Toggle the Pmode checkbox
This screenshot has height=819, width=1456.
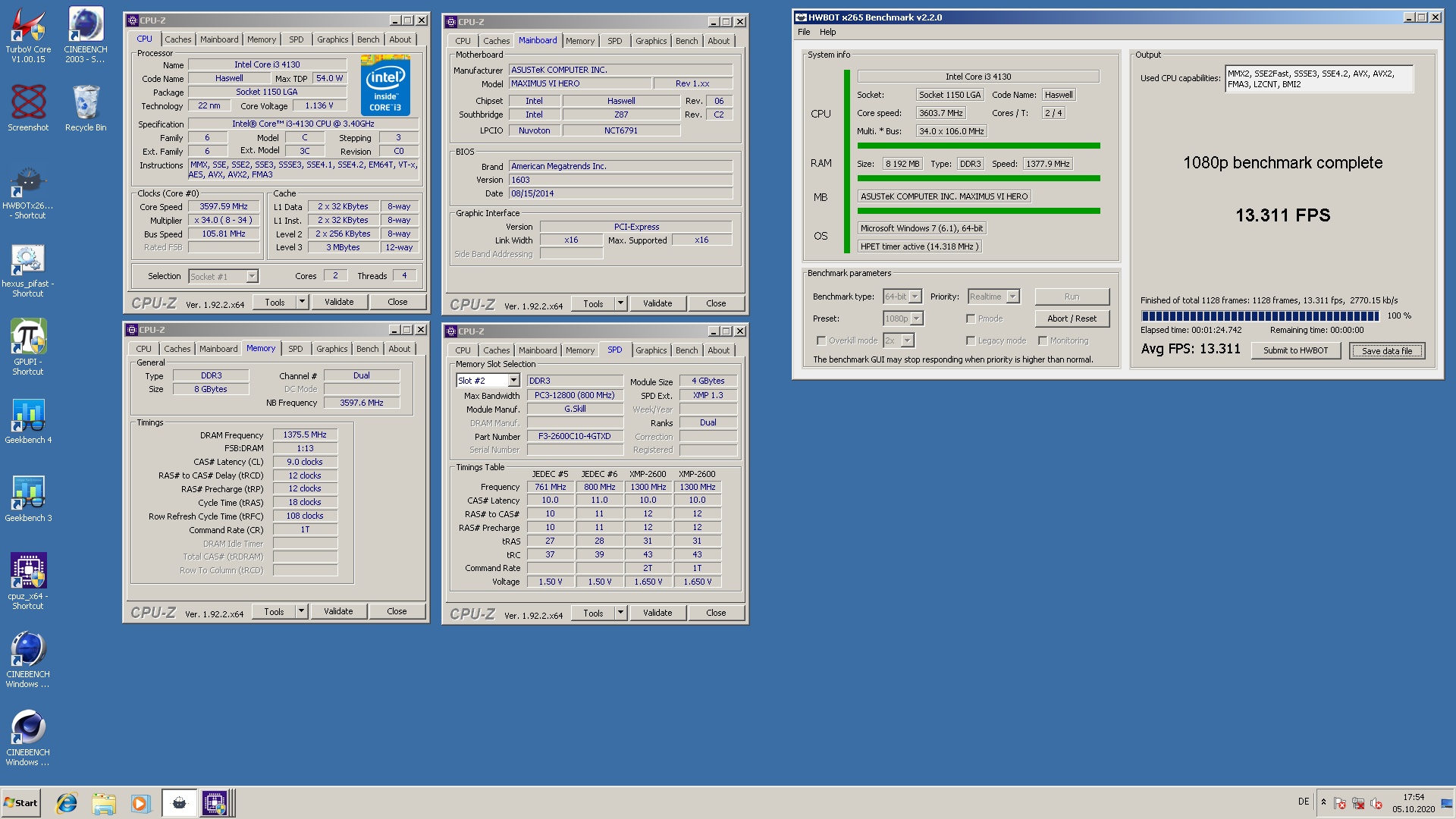tap(971, 318)
